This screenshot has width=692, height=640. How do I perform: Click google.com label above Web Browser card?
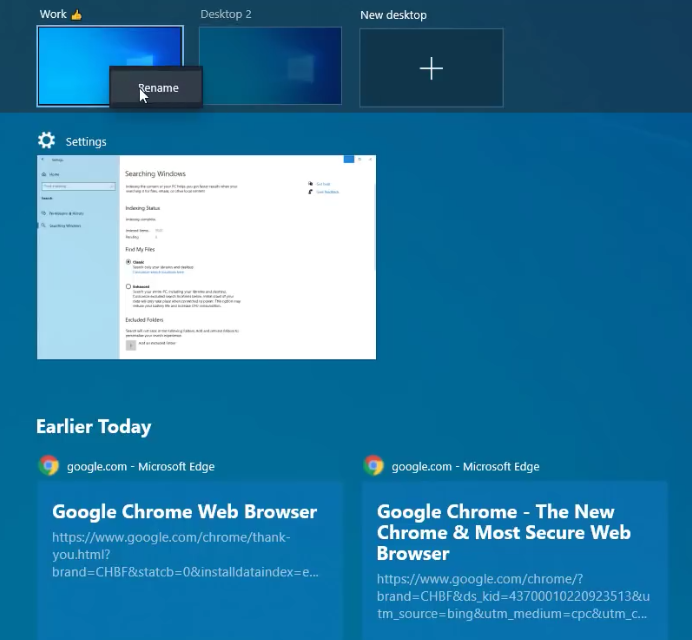coord(141,467)
